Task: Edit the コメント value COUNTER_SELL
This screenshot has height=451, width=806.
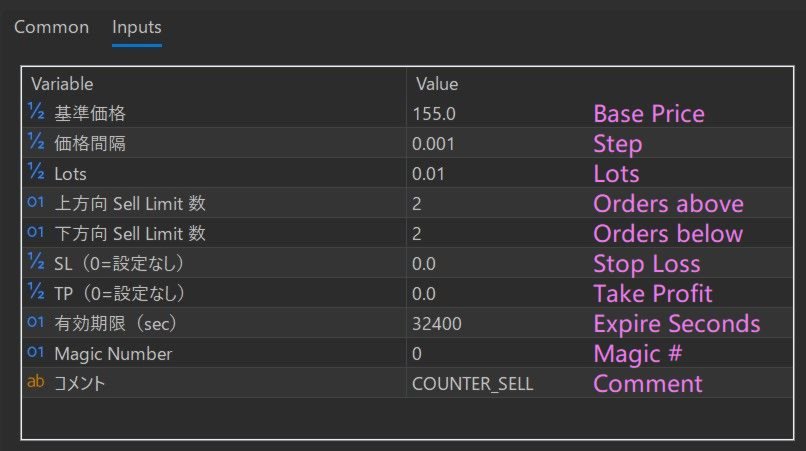Action: pyautogui.click(x=472, y=384)
